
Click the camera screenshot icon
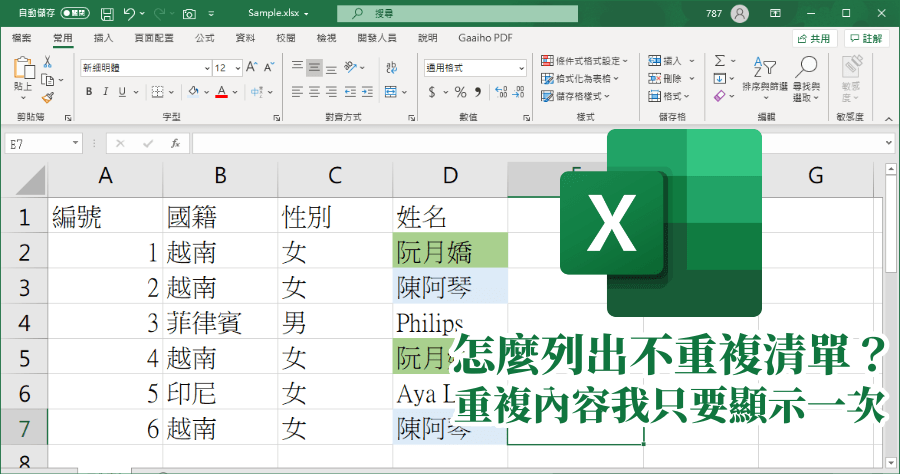tap(189, 13)
